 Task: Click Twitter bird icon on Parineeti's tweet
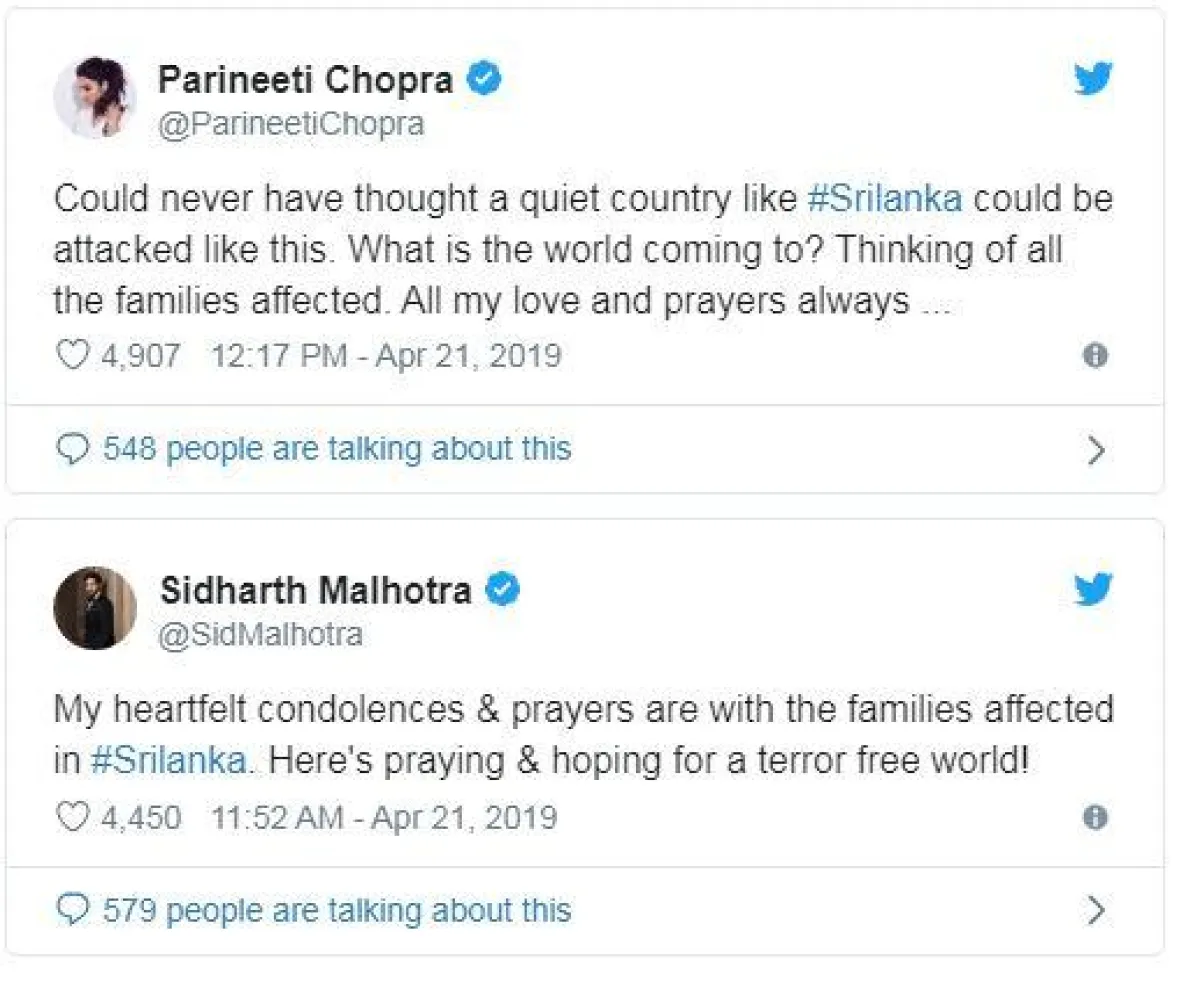click(x=1093, y=79)
